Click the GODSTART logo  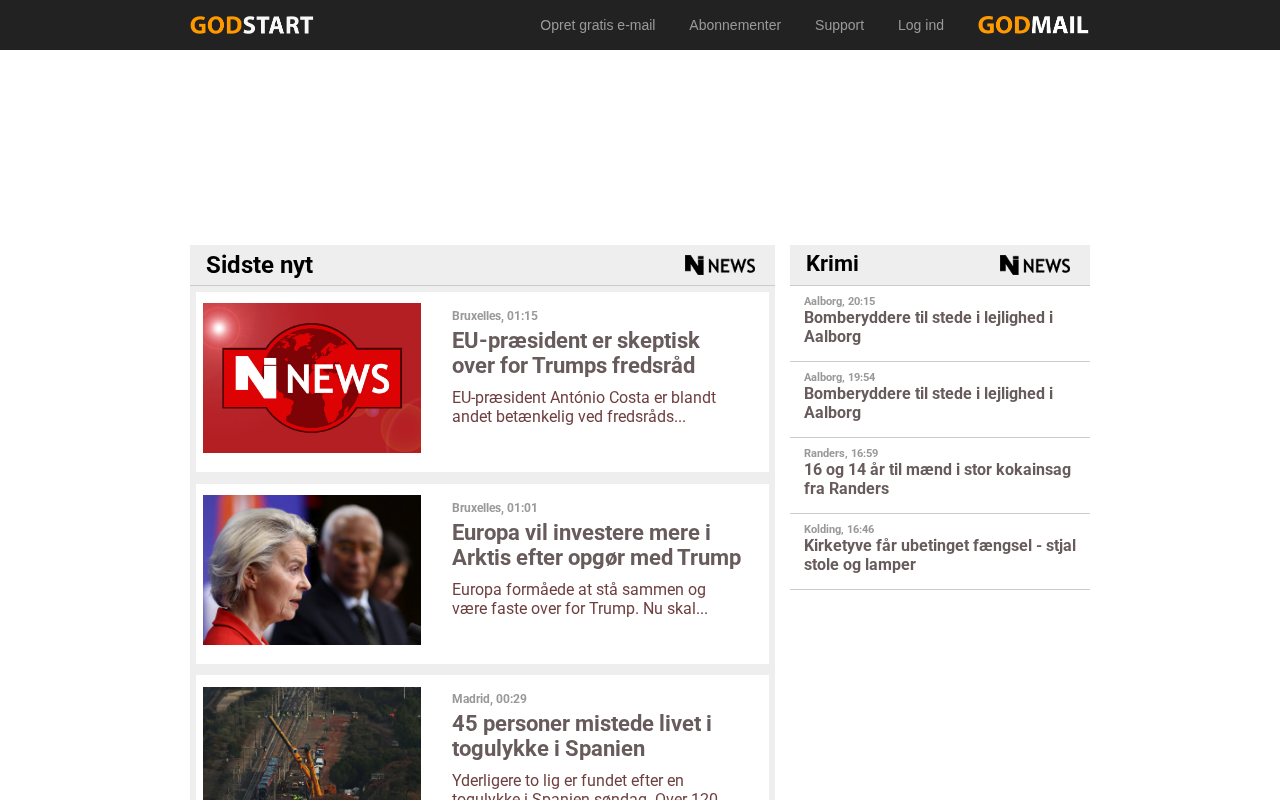click(252, 25)
